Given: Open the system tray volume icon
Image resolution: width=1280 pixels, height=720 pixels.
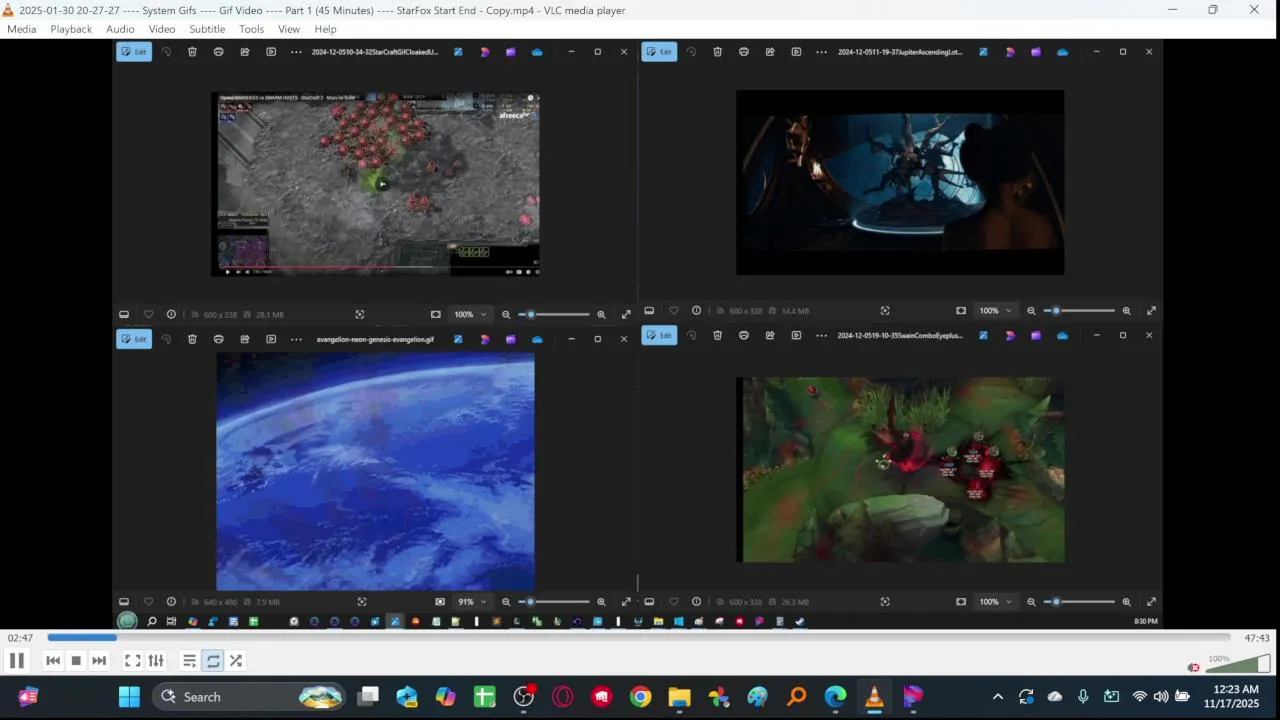Looking at the screenshot, I should pos(1160,697).
